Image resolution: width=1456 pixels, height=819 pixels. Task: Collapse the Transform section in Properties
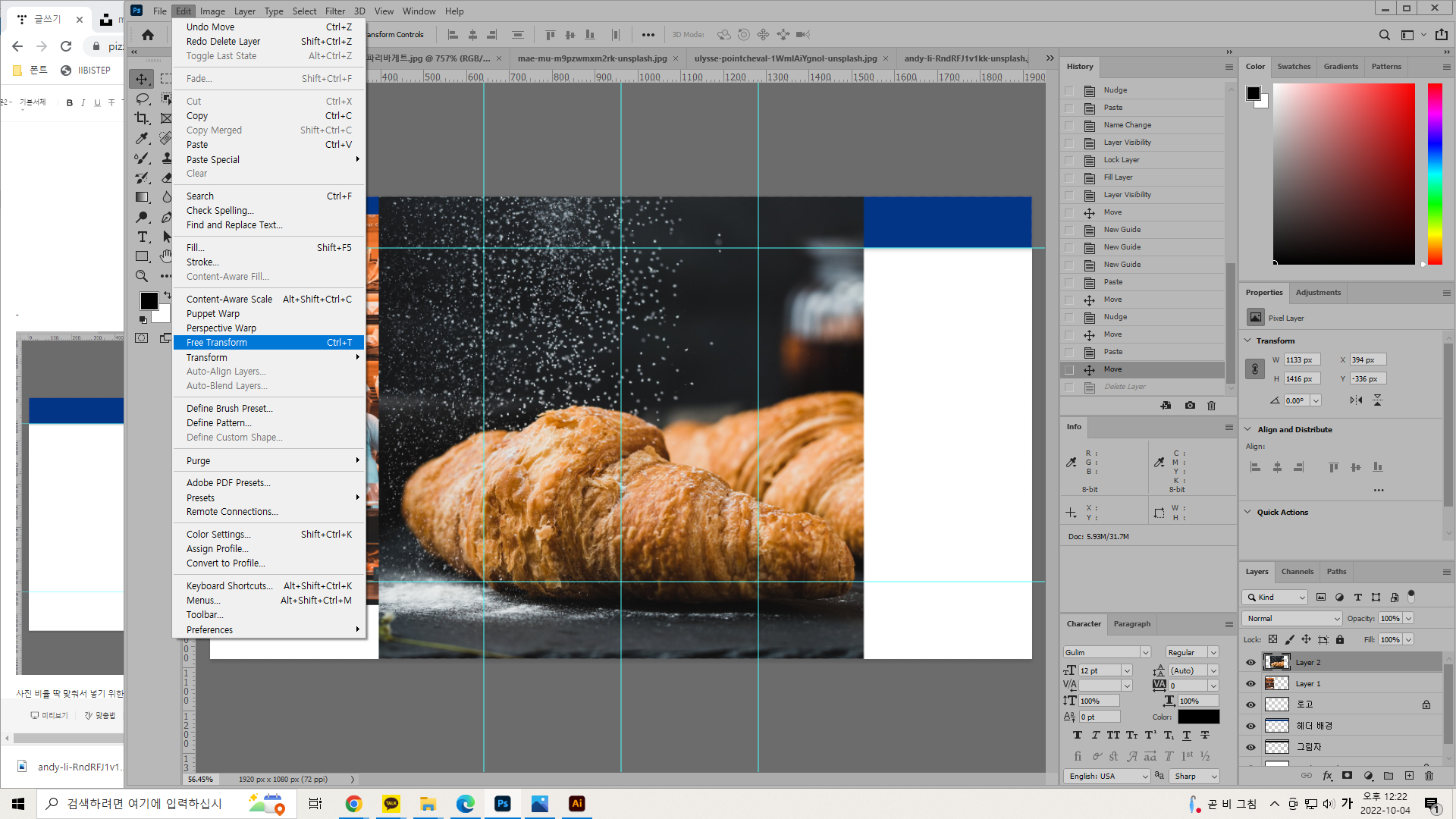(1248, 340)
